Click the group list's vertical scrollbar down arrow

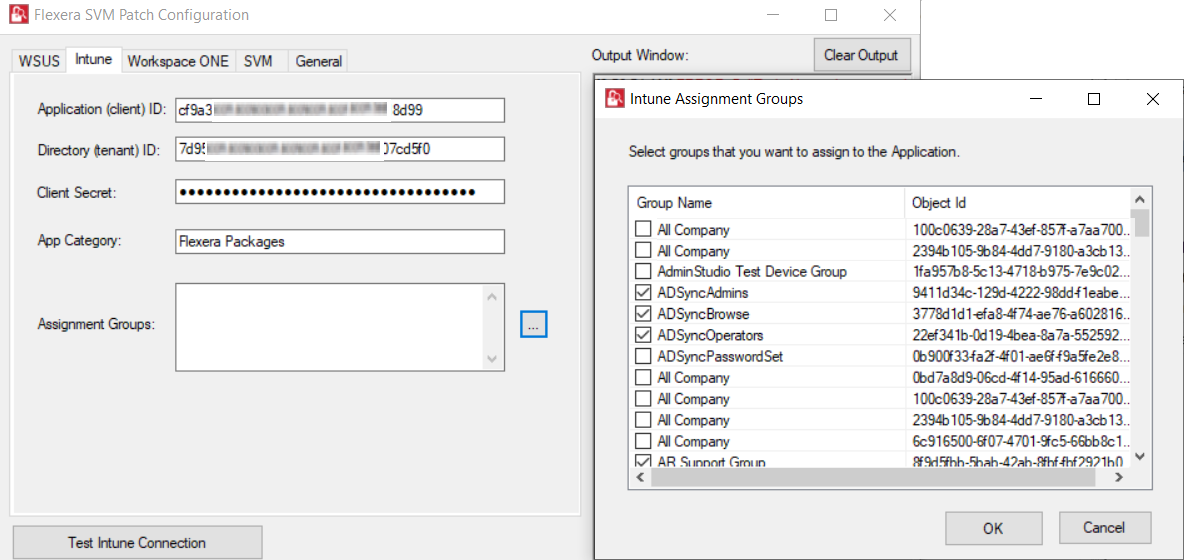point(1140,457)
